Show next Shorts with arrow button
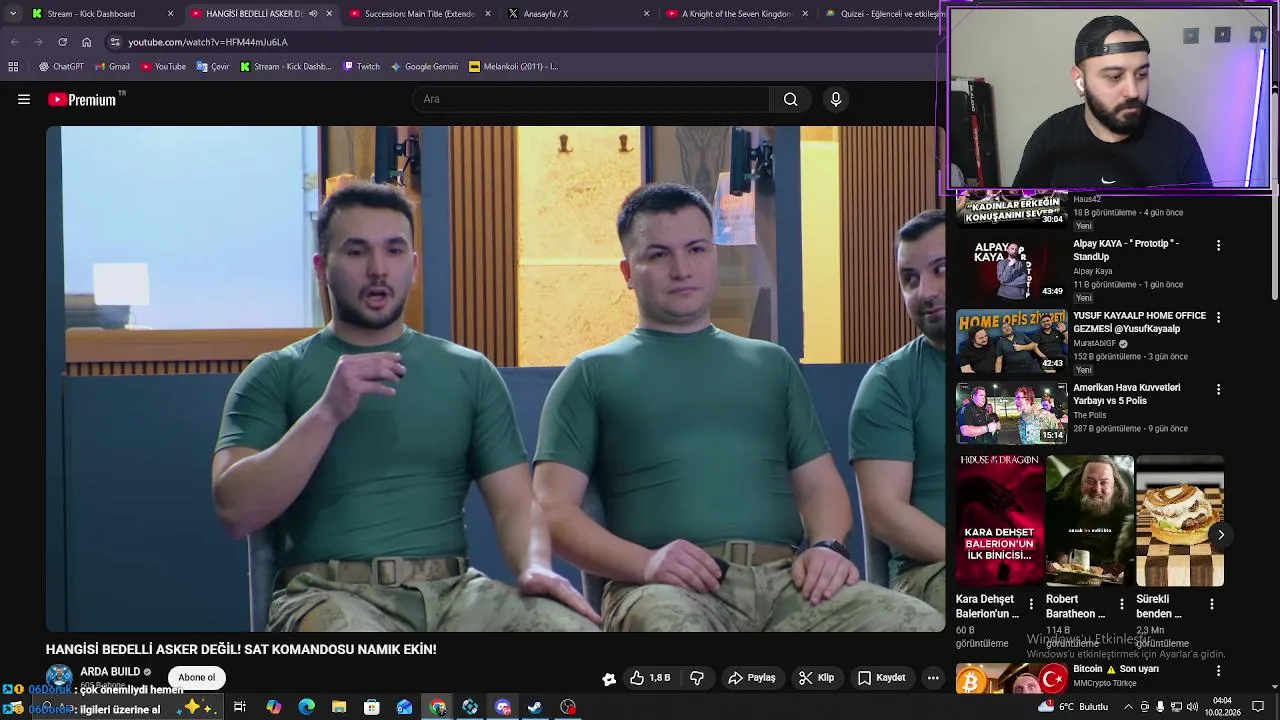Screen dimensions: 1280x720 (x=1221, y=535)
